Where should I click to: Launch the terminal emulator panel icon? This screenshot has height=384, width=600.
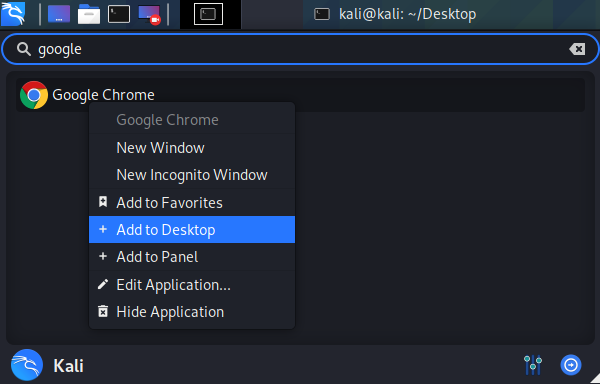119,14
